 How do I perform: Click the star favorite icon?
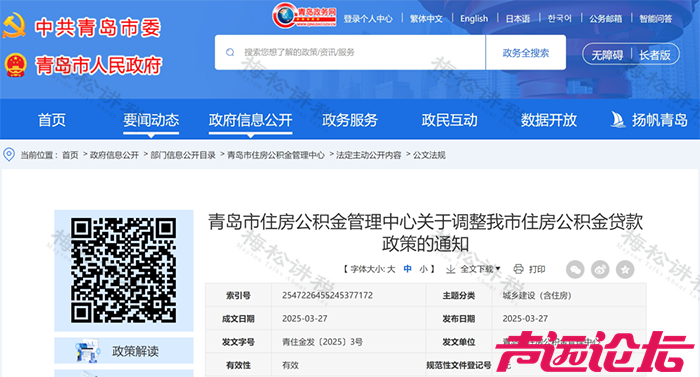625,269
